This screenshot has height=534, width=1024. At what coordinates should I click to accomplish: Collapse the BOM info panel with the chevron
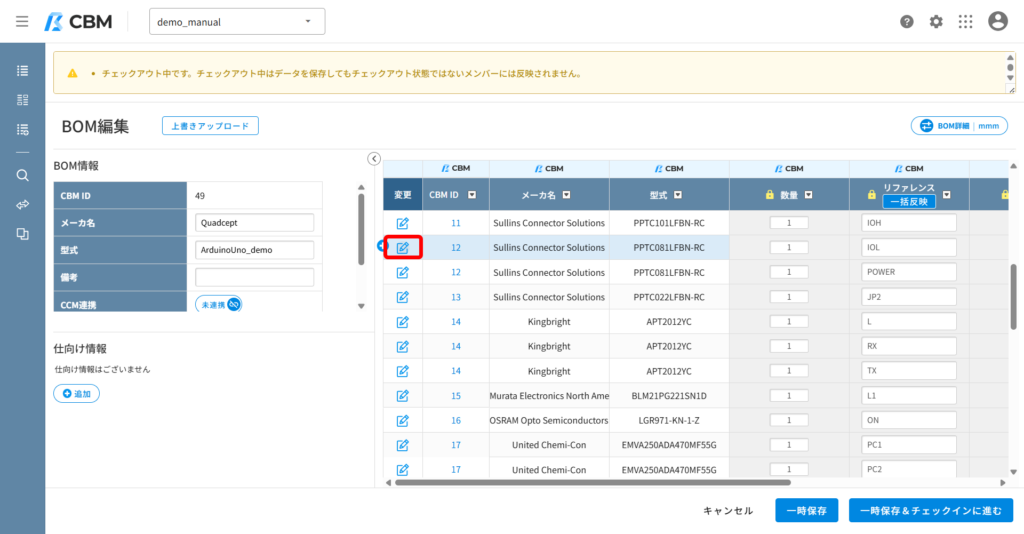tap(374, 159)
